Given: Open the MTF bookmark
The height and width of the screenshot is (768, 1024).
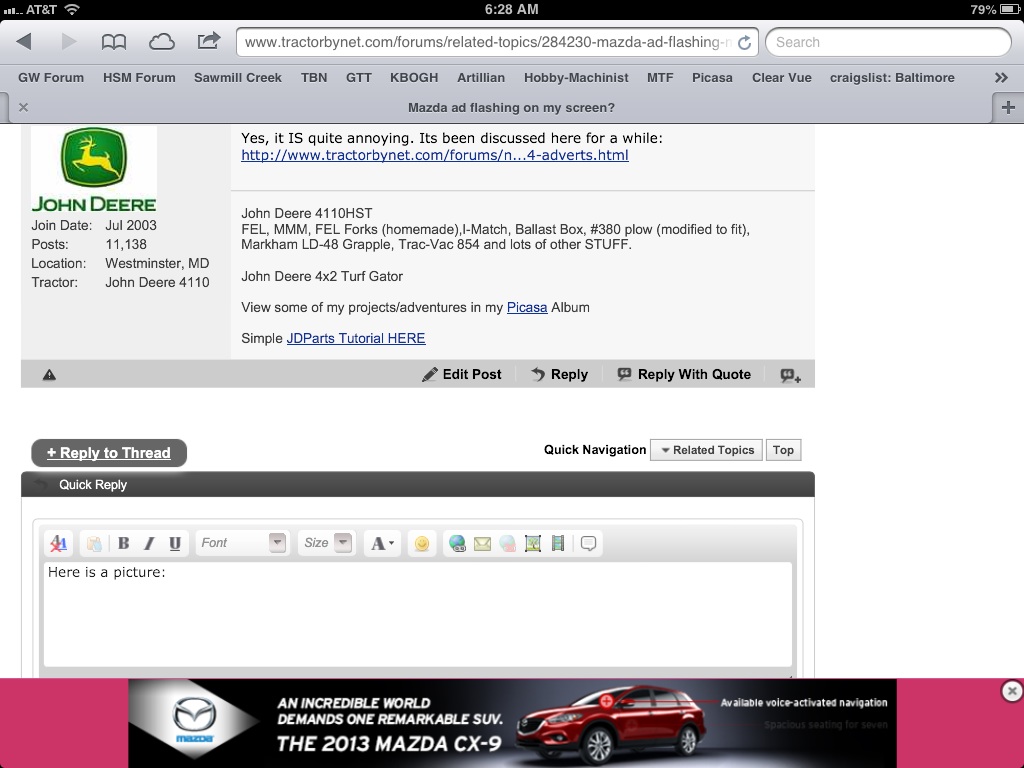Looking at the screenshot, I should (x=660, y=78).
